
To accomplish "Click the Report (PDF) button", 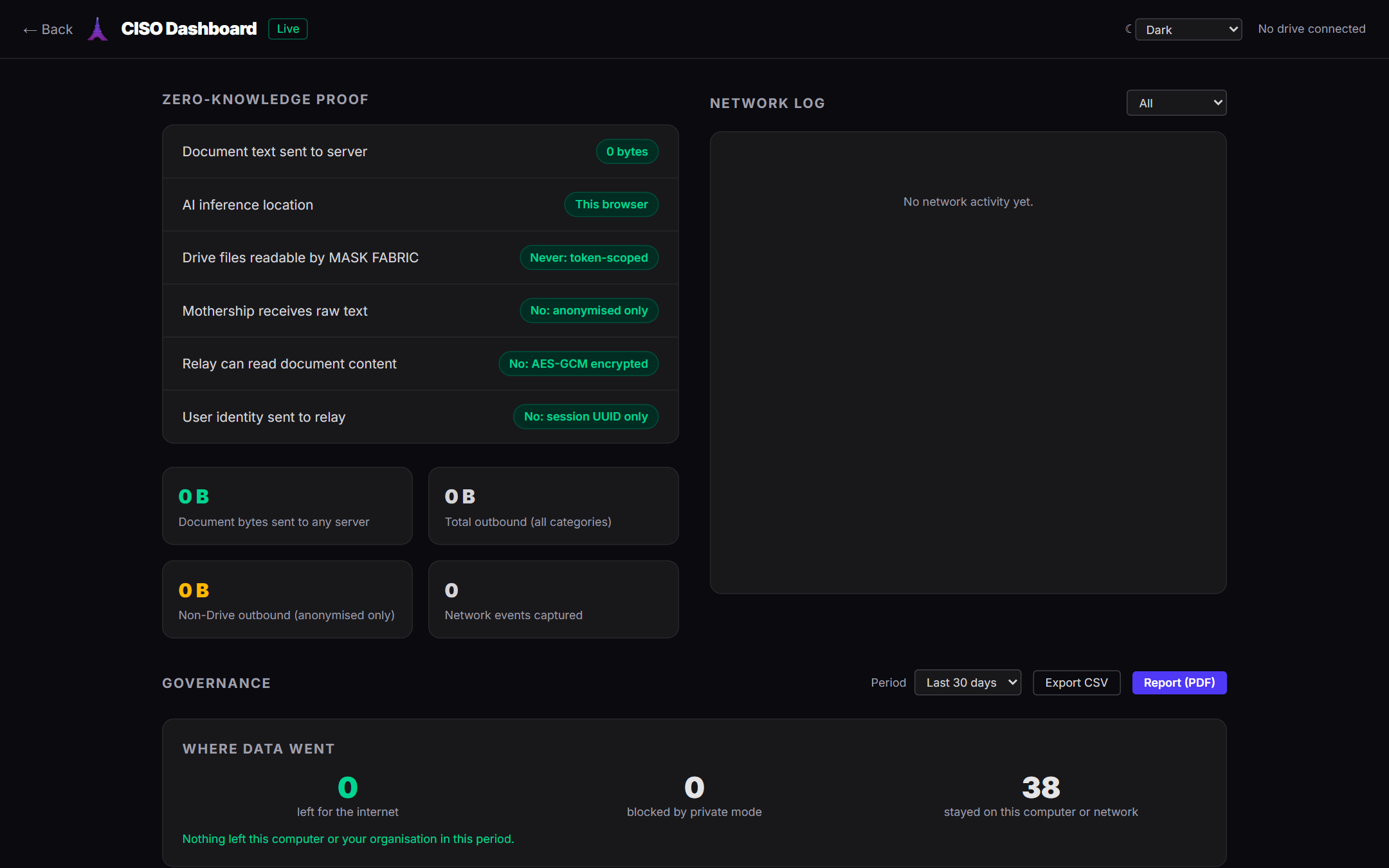I will coord(1179,683).
